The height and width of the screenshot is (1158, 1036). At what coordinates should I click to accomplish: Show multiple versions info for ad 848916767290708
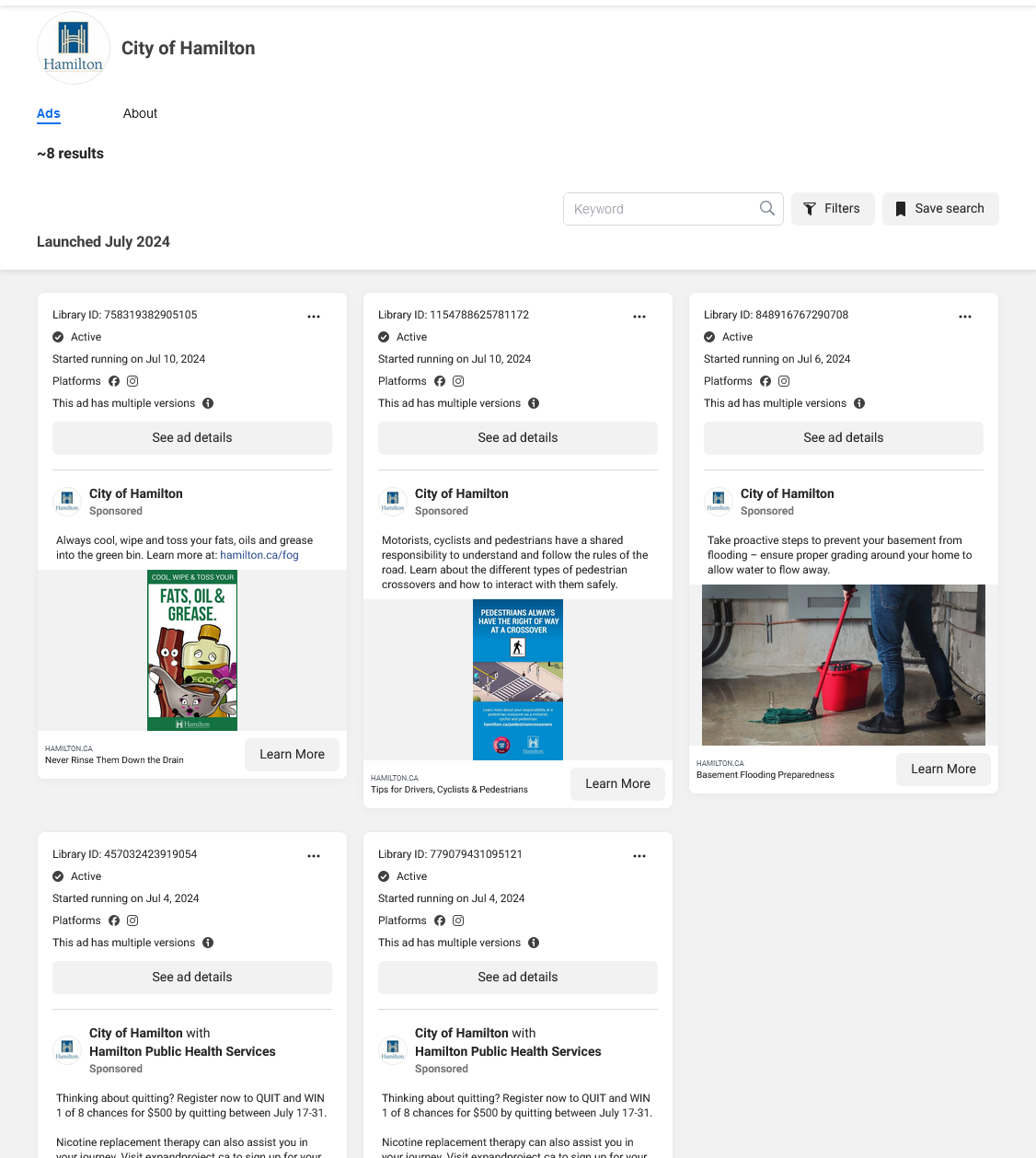click(x=859, y=403)
